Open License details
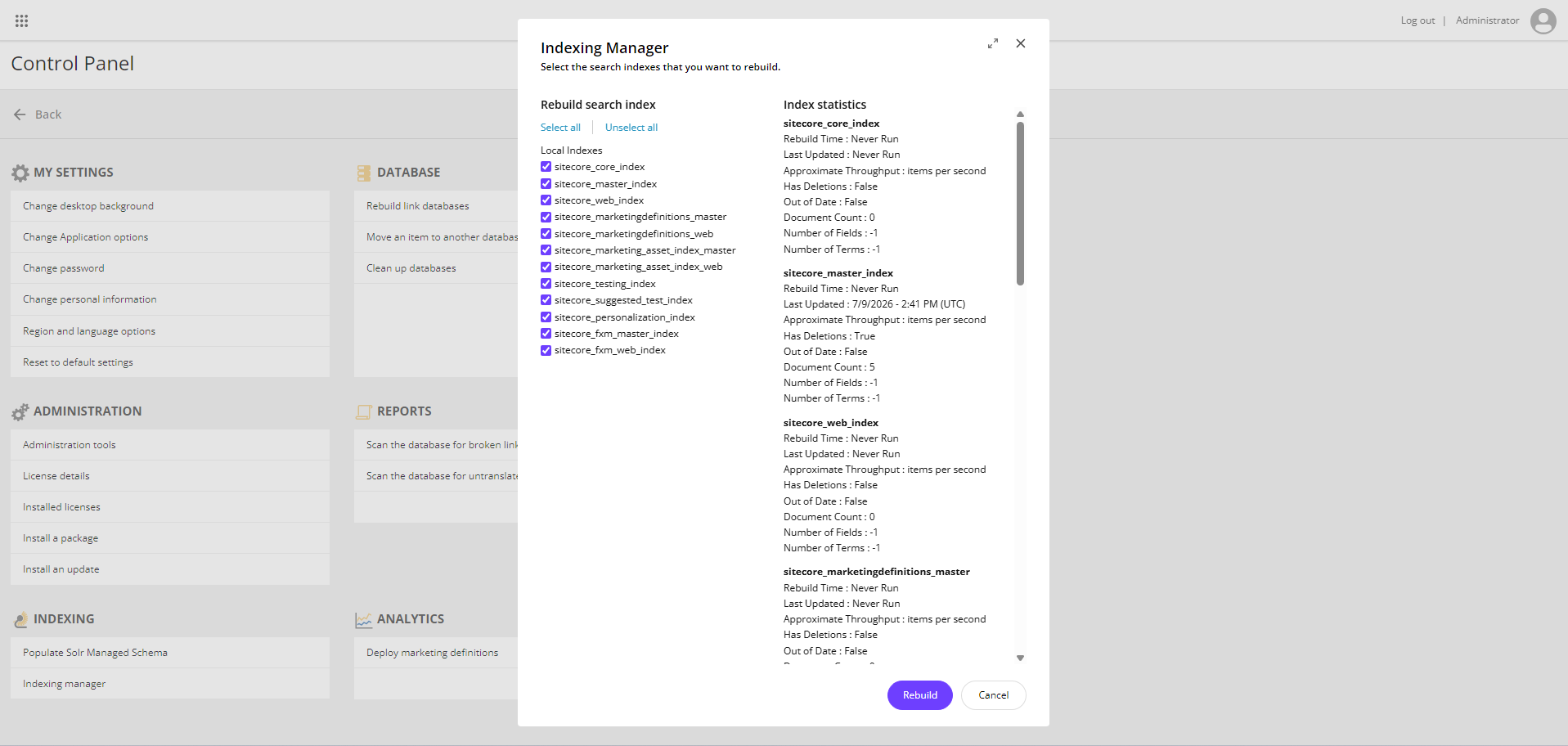 coord(170,476)
